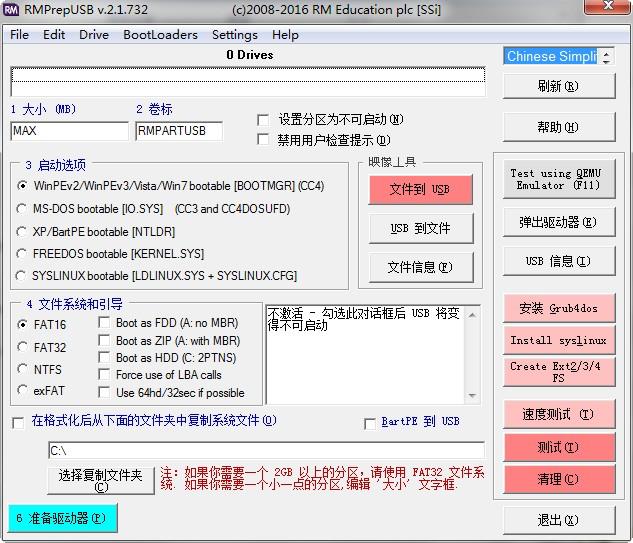Click the drive list box
This screenshot has height=543, width=633.
coord(247,81)
